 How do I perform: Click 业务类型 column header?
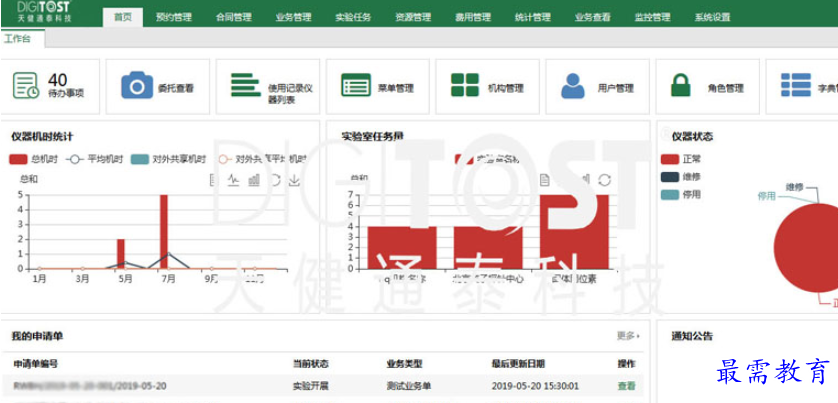click(404, 364)
